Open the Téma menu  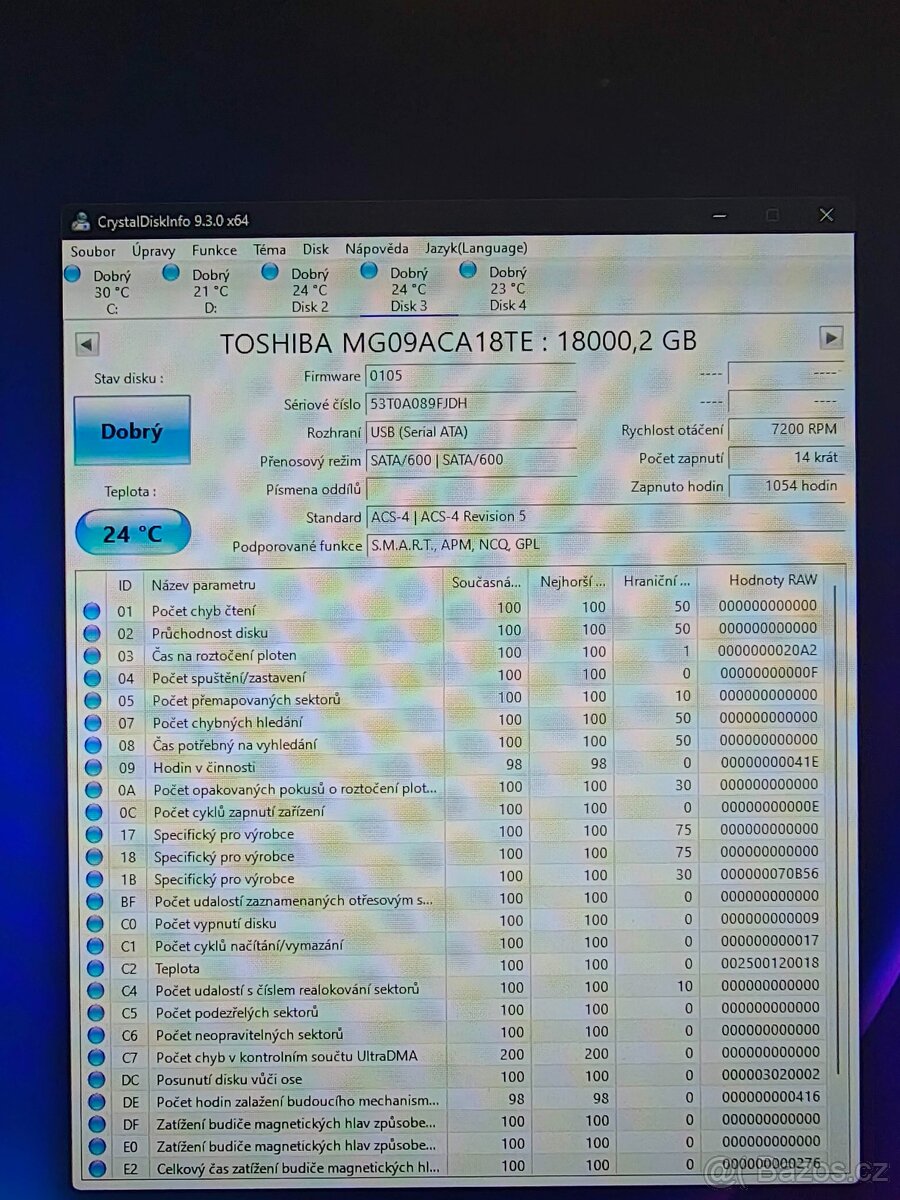pyautogui.click(x=268, y=248)
